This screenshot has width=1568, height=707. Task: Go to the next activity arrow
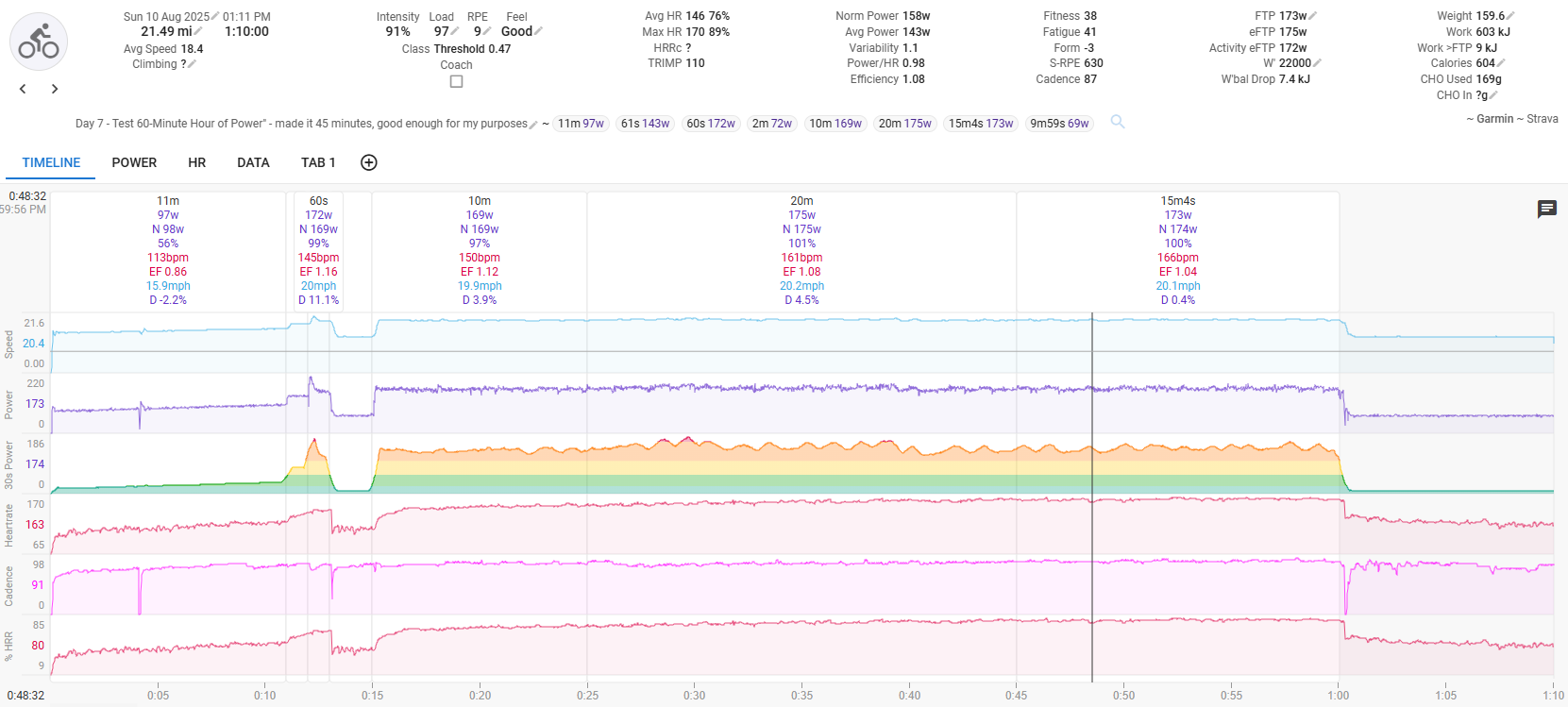tap(55, 89)
